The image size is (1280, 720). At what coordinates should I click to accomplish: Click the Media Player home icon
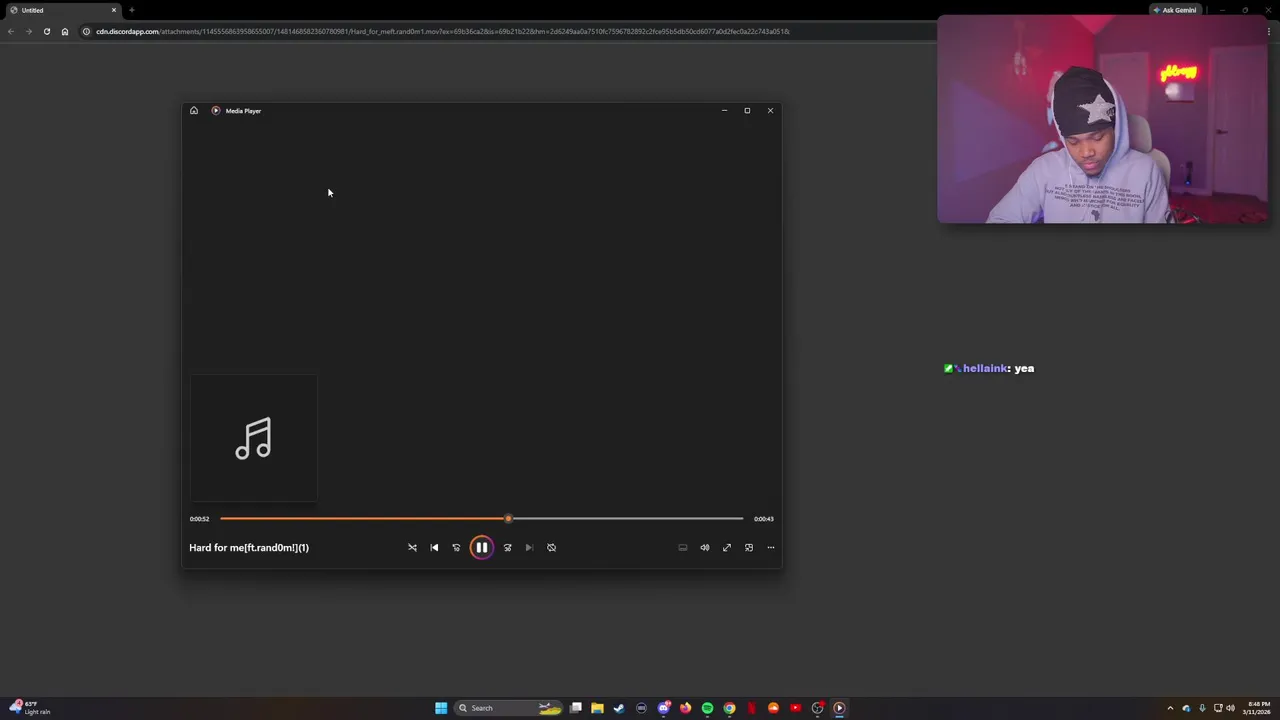click(x=194, y=110)
